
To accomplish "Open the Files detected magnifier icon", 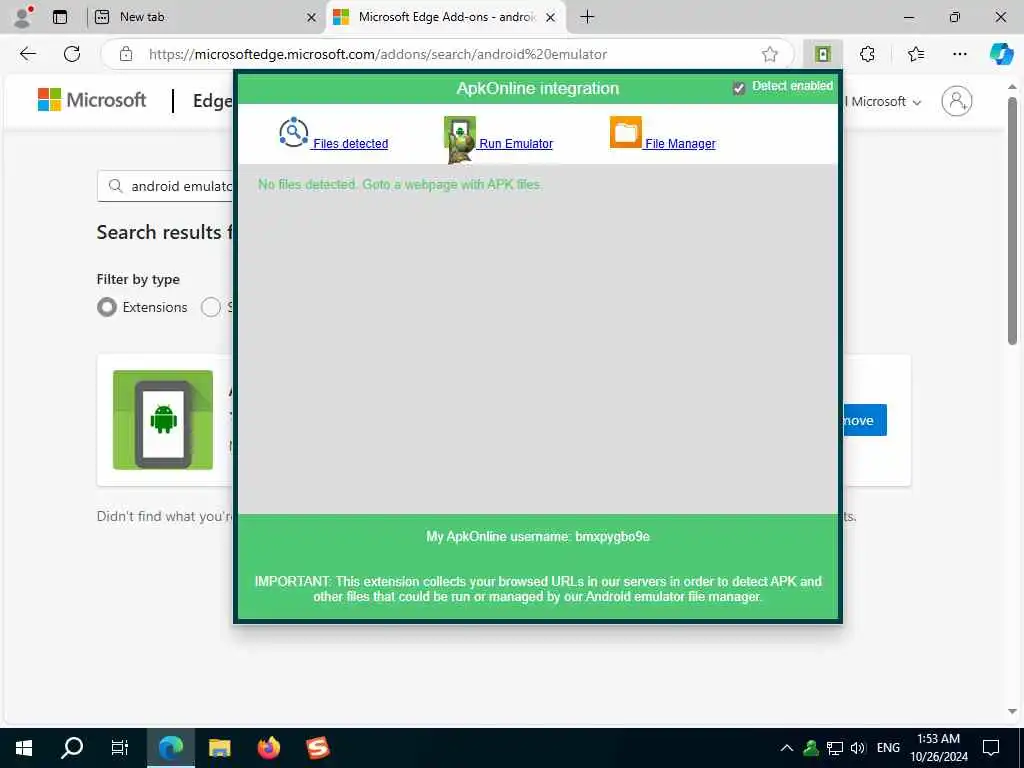I will pos(293,133).
